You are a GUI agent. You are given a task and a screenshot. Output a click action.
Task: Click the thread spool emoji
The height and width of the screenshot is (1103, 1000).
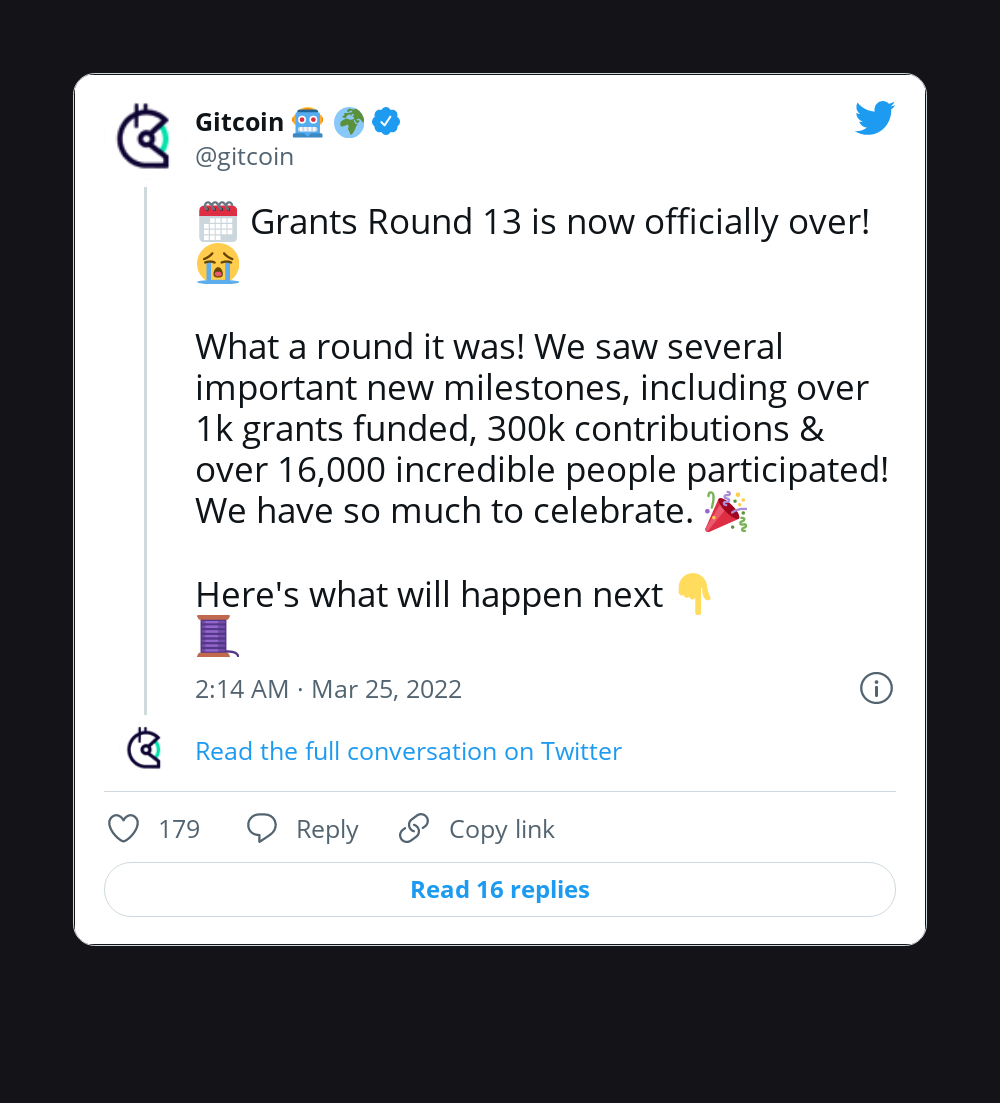(x=213, y=636)
